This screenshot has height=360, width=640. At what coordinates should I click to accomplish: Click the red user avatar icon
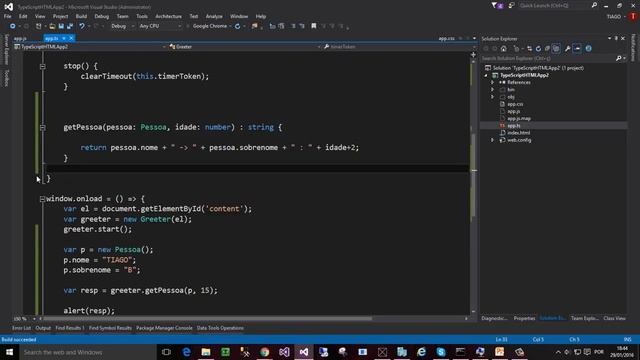coord(633,16)
